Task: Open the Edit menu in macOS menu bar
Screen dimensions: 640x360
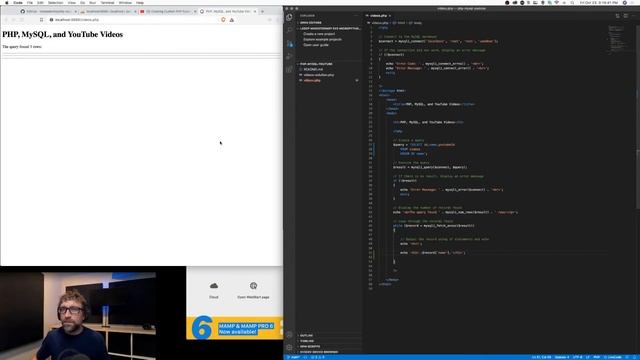Action: click(40, 2)
